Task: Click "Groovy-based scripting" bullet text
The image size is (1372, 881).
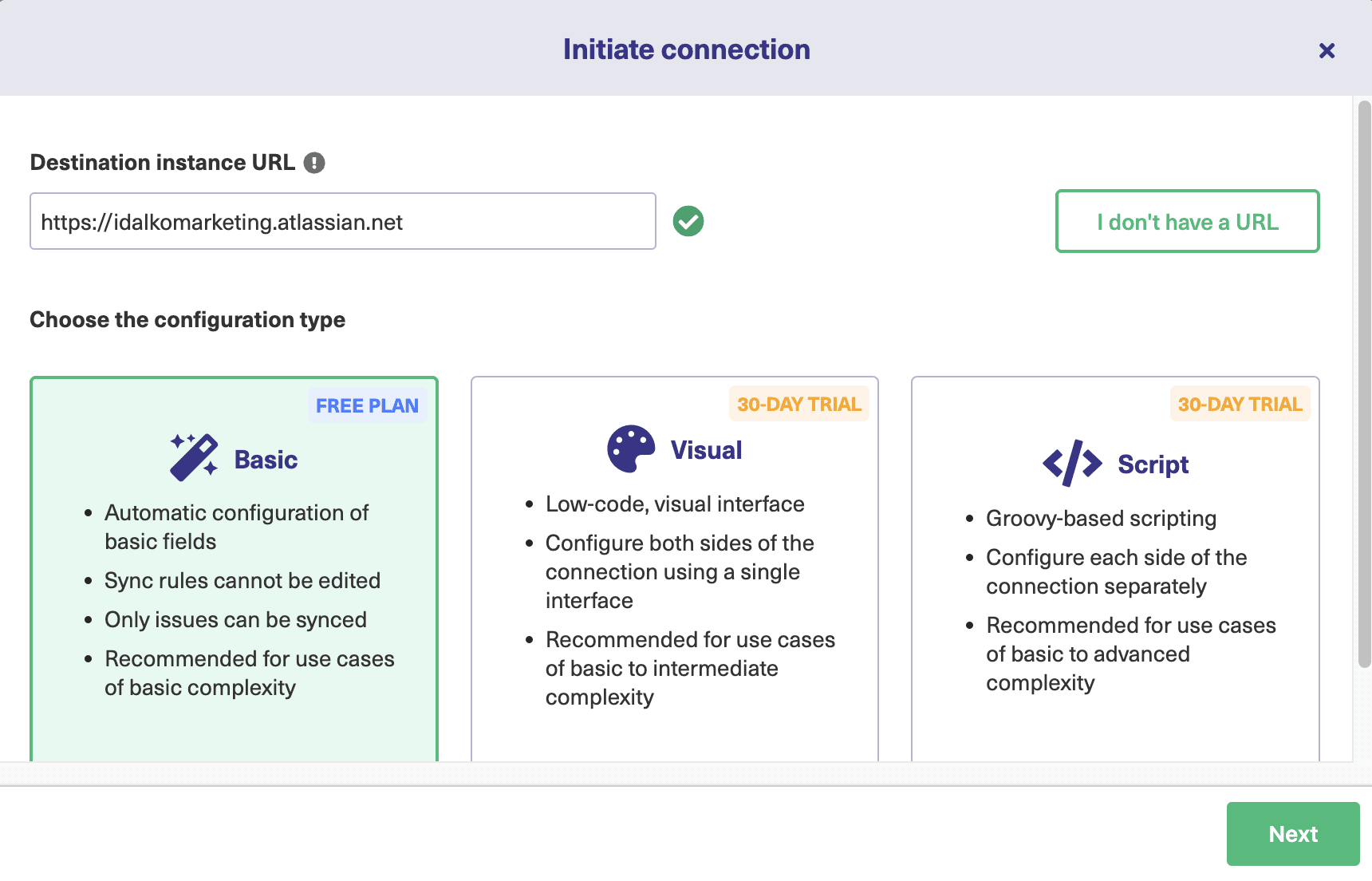Action: point(1101,519)
